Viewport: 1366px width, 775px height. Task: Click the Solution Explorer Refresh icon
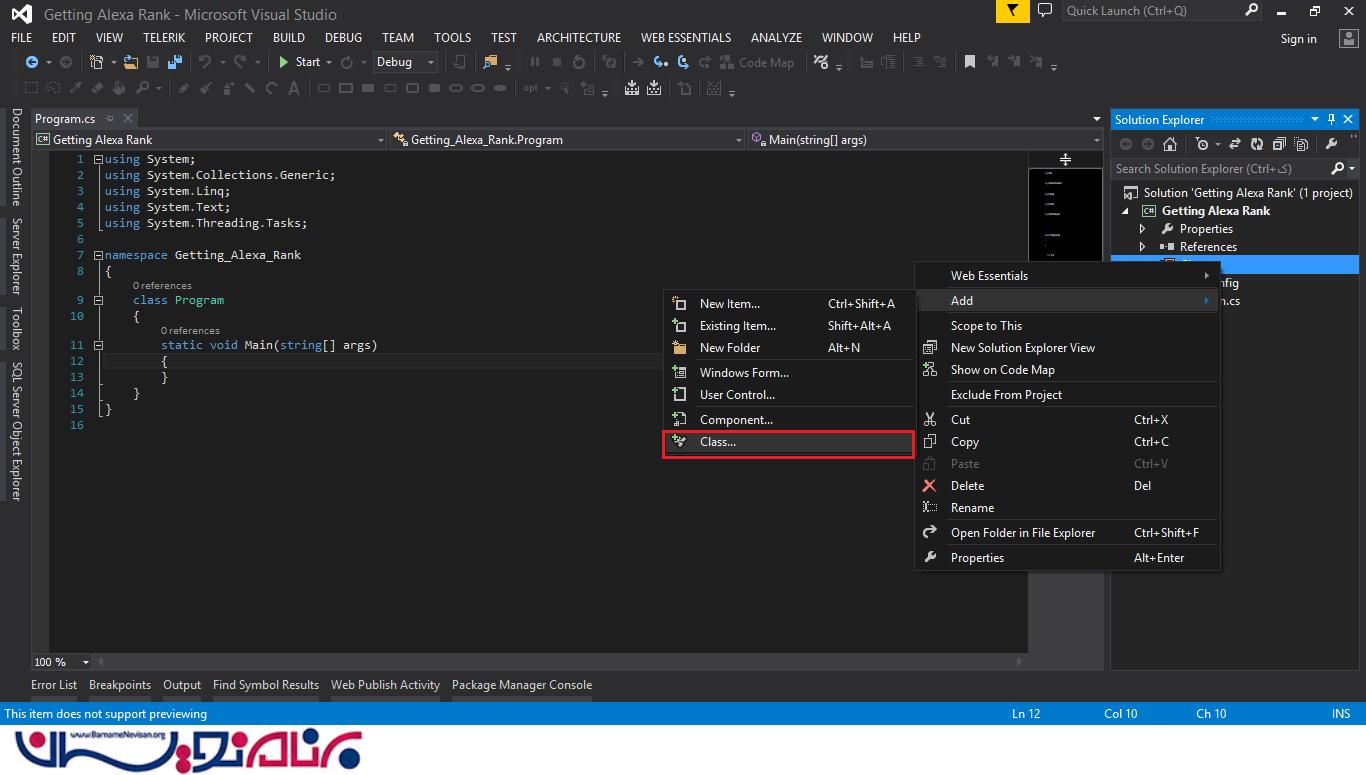(1257, 144)
